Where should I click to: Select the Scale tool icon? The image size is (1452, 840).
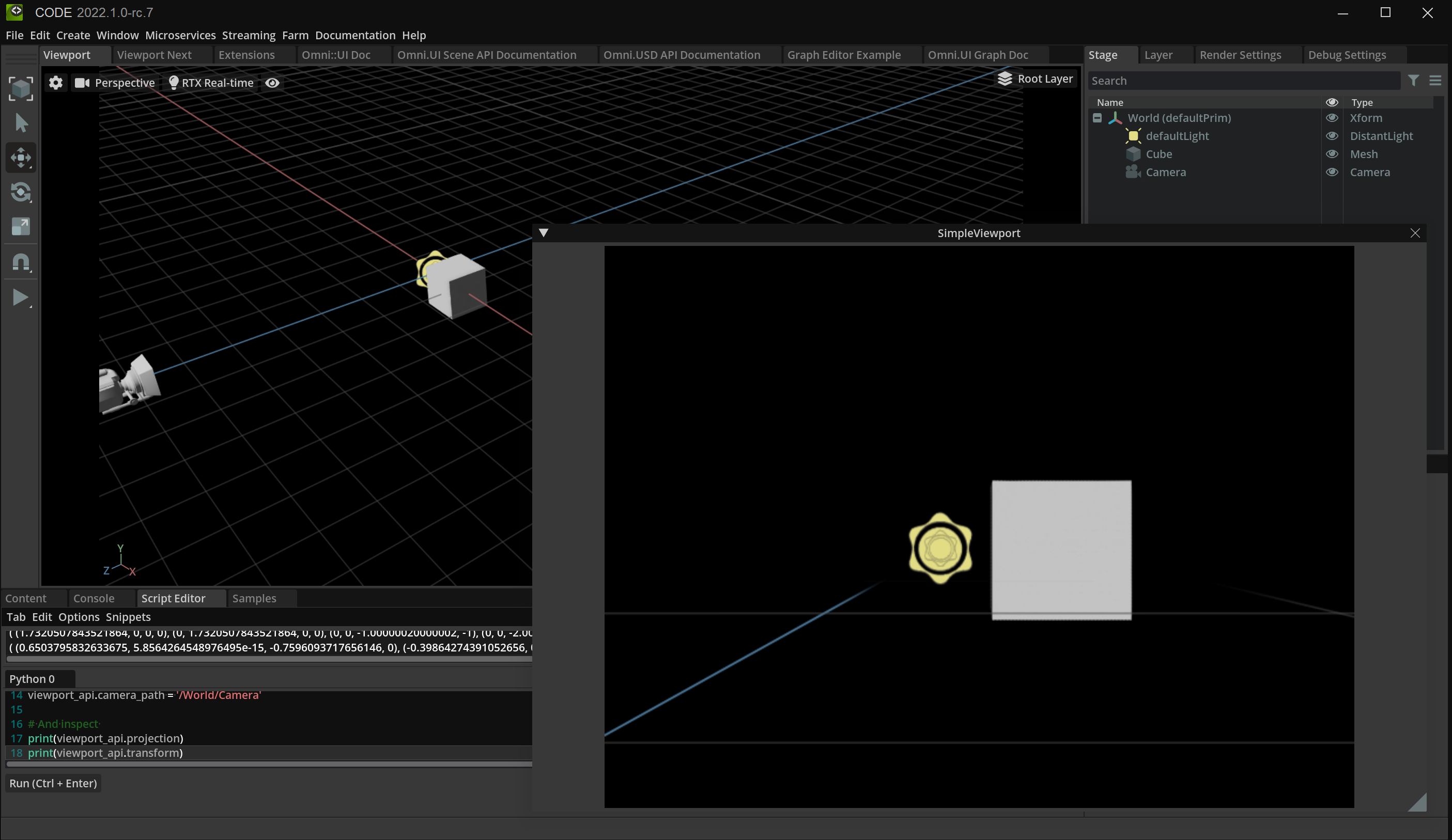21,226
